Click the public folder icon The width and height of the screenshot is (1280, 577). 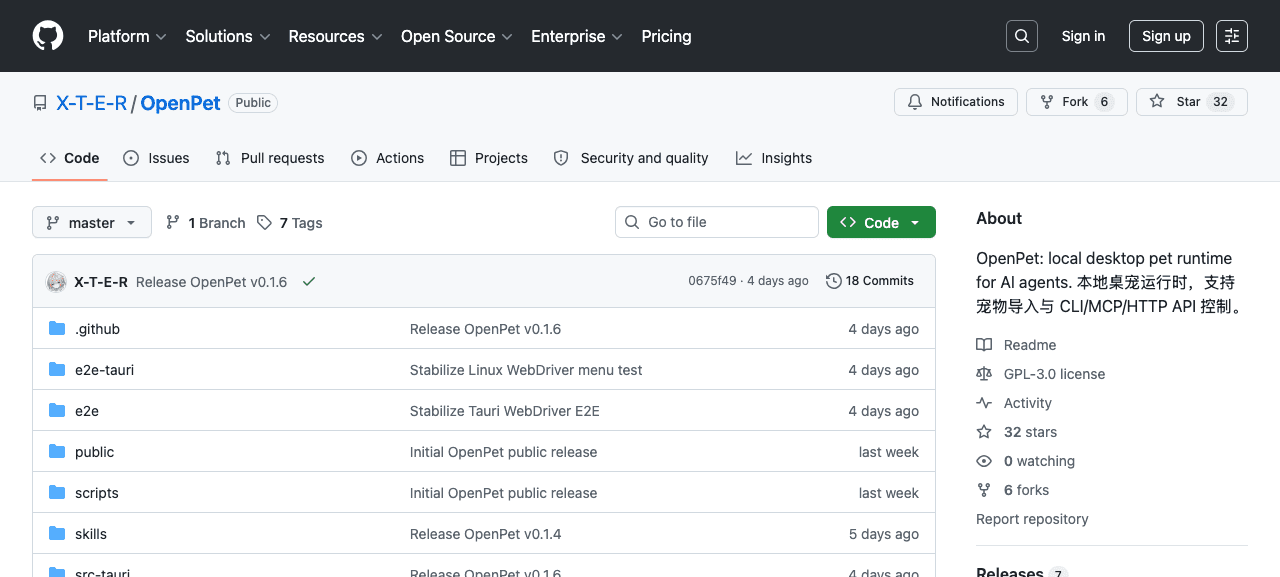click(57, 452)
